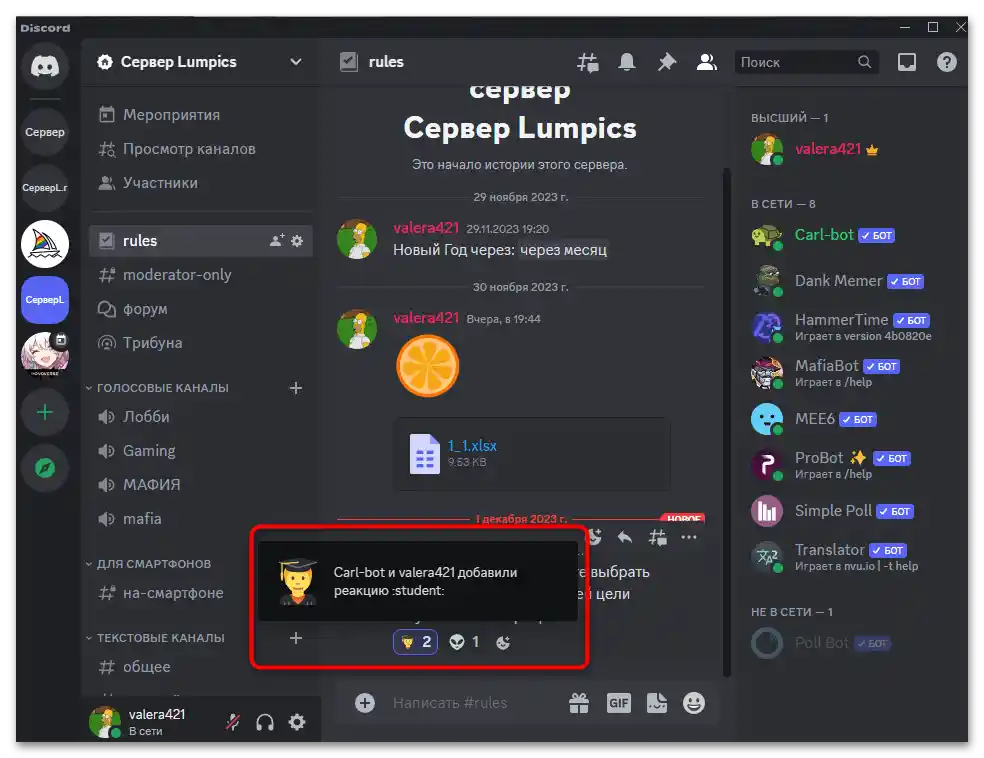Open the sticker picker

[x=657, y=703]
